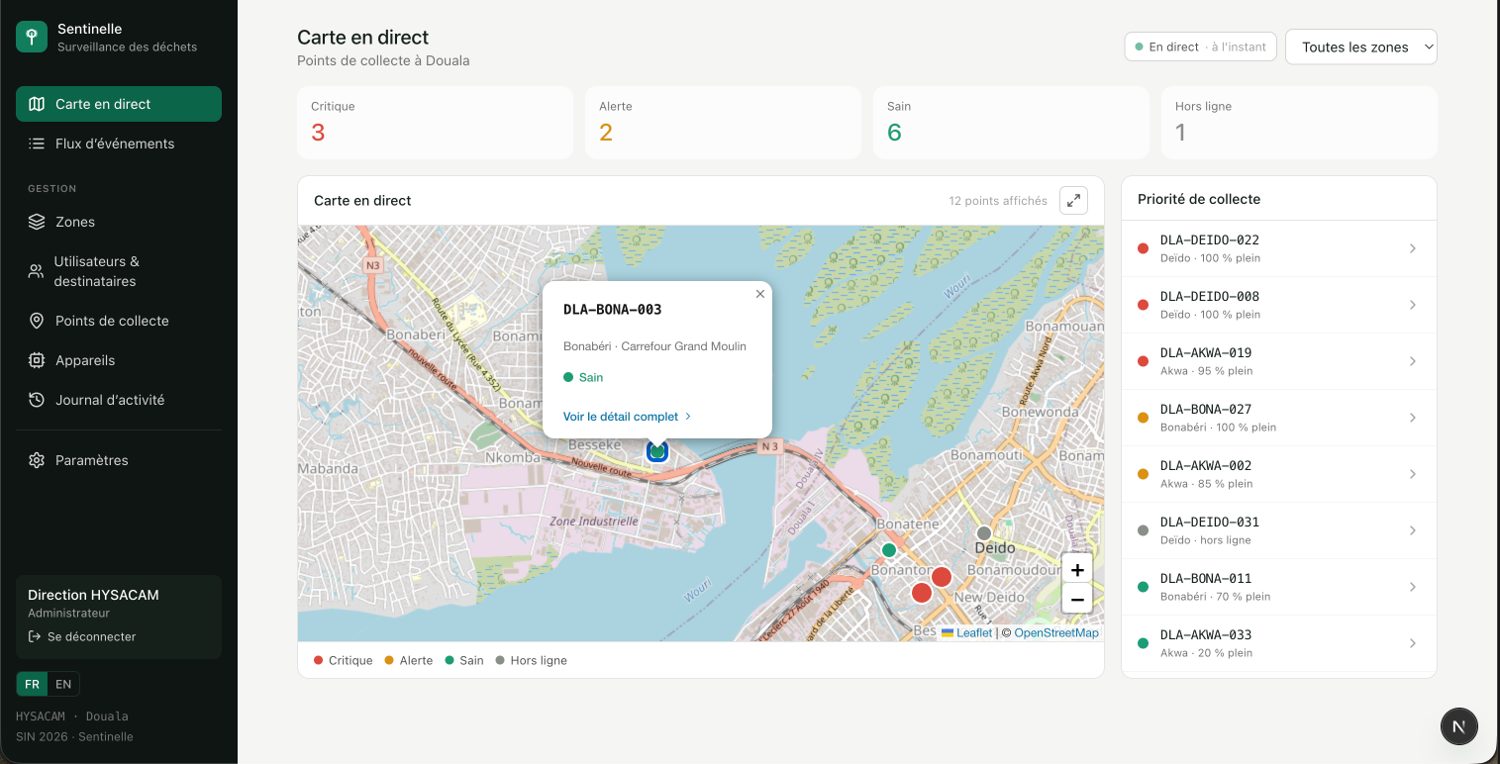Open Carte en direct in sidebar
Screen dimensions: 1500x764
[x=119, y=104]
